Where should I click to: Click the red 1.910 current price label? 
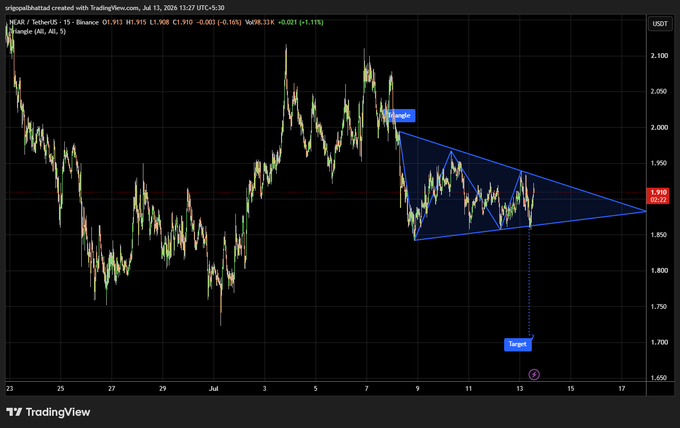click(x=658, y=196)
